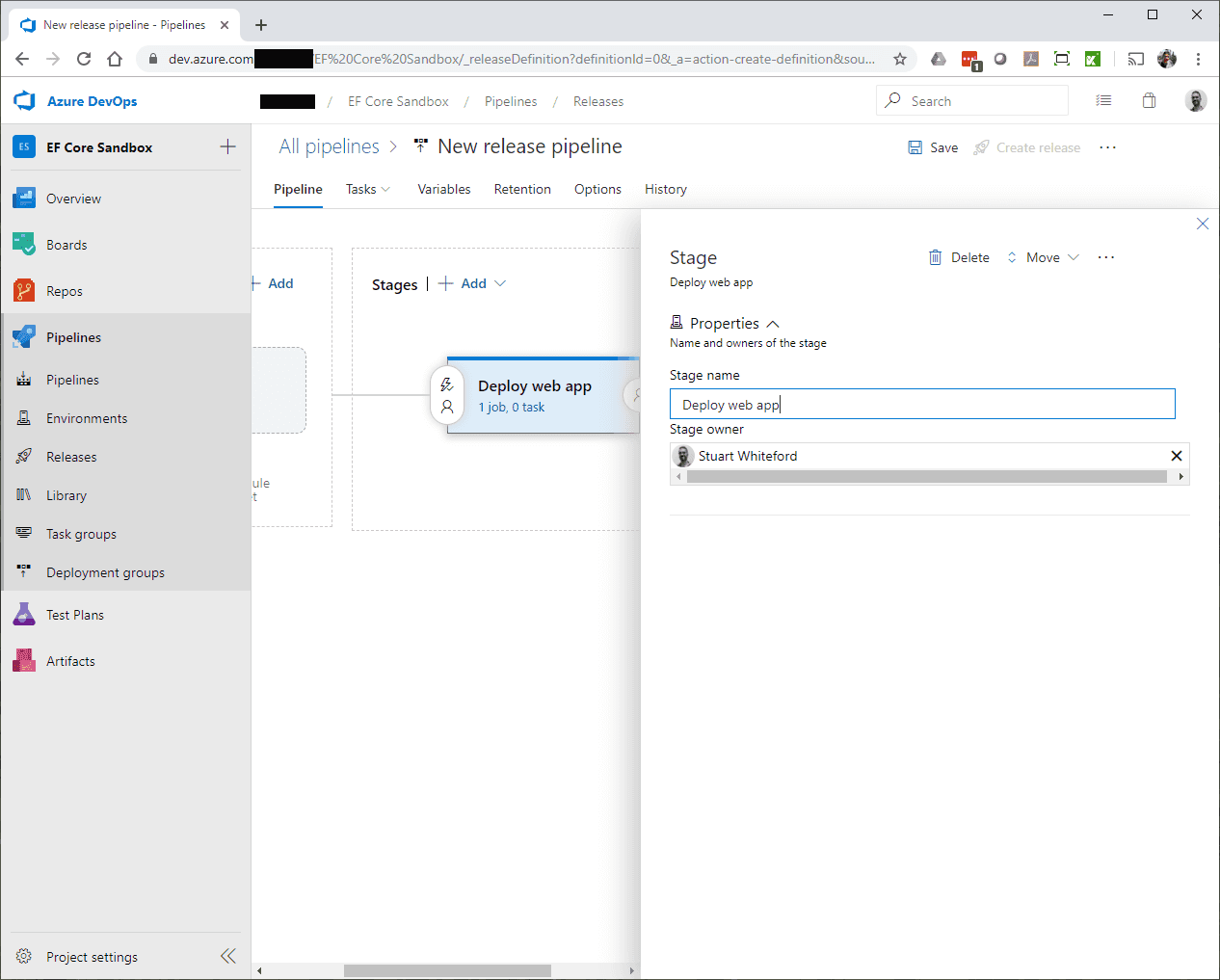Collapse the Properties section

tap(773, 324)
